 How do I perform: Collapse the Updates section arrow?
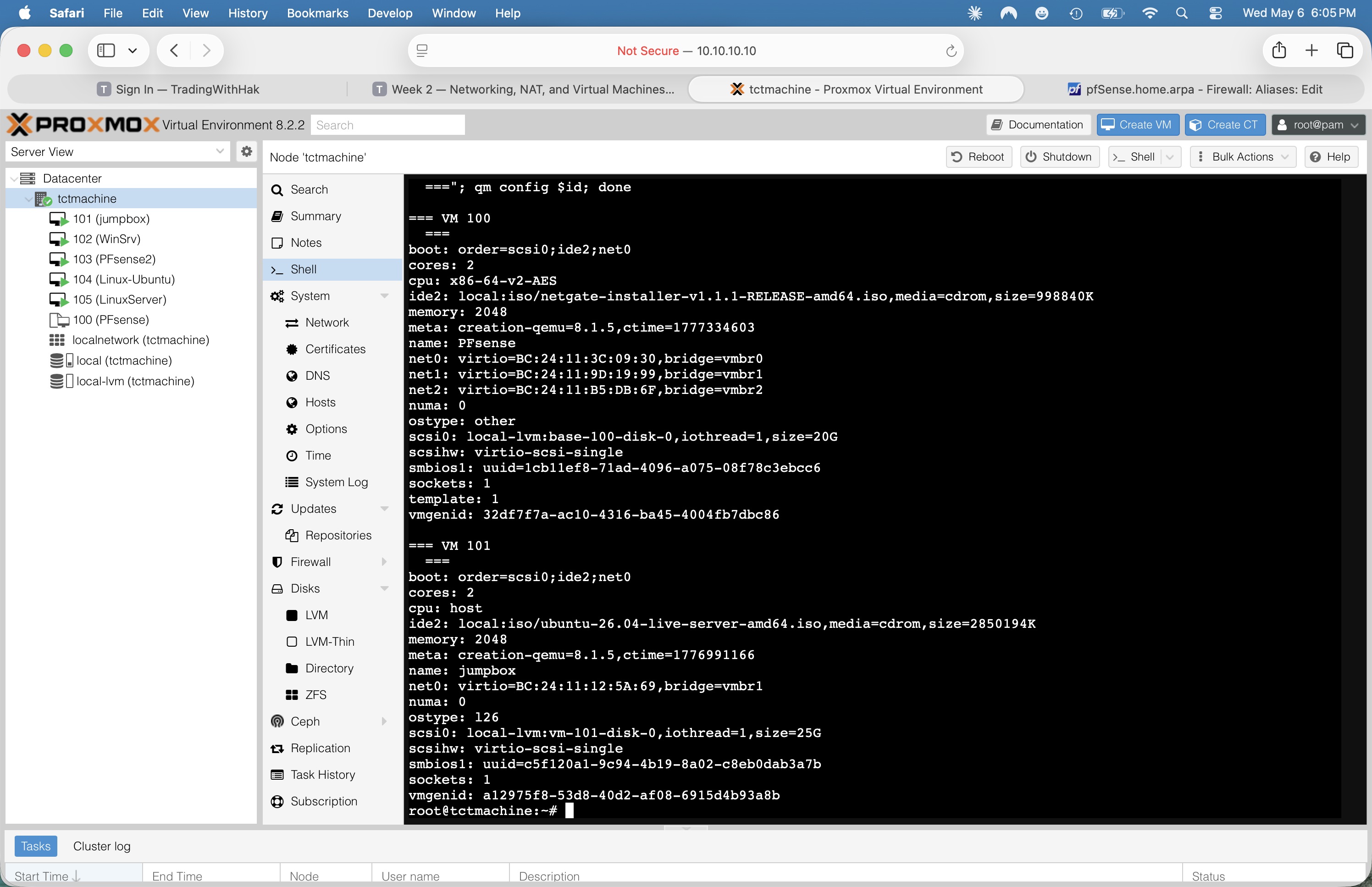point(384,509)
